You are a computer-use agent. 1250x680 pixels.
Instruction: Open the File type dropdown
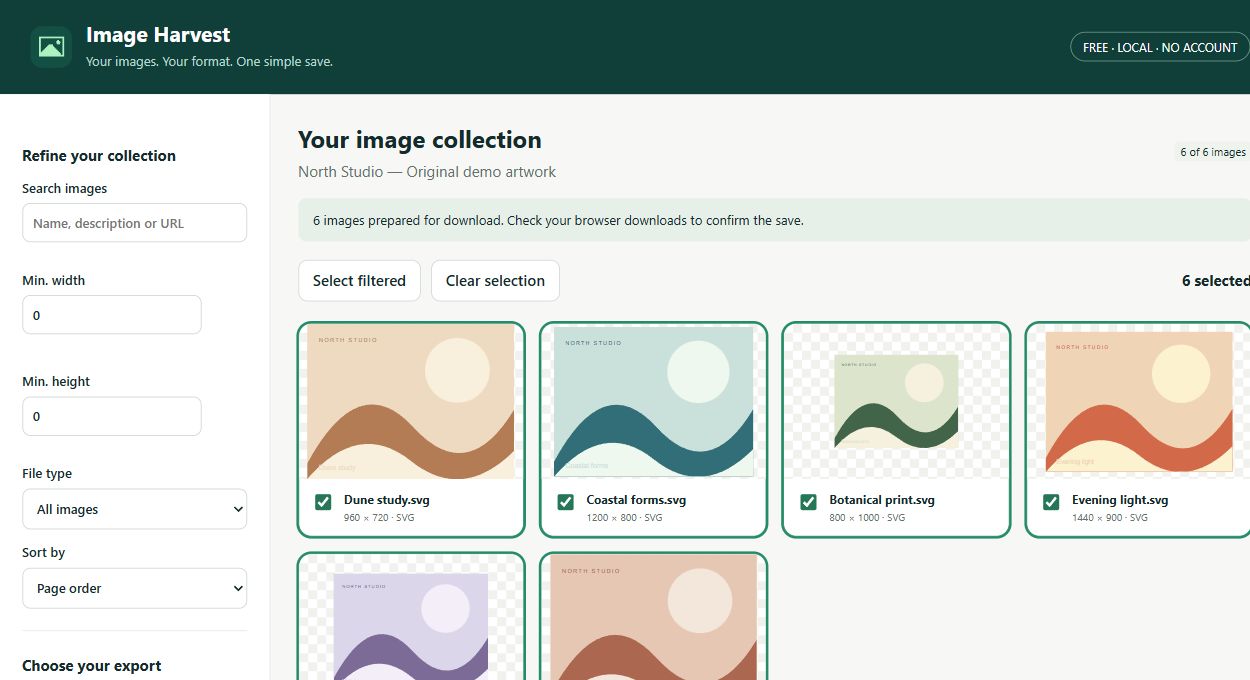coord(134,509)
